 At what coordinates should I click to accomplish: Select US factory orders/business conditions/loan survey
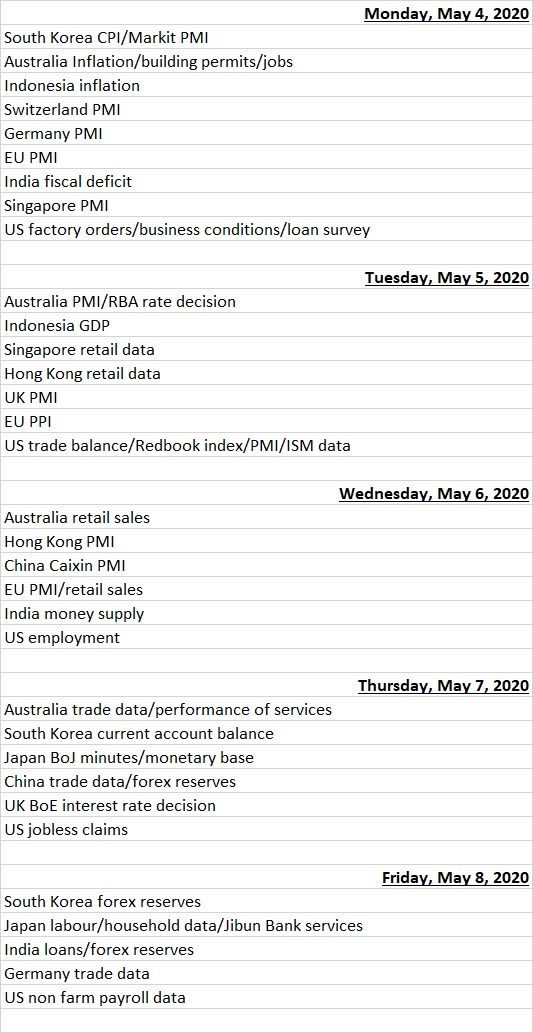[x=266, y=229]
